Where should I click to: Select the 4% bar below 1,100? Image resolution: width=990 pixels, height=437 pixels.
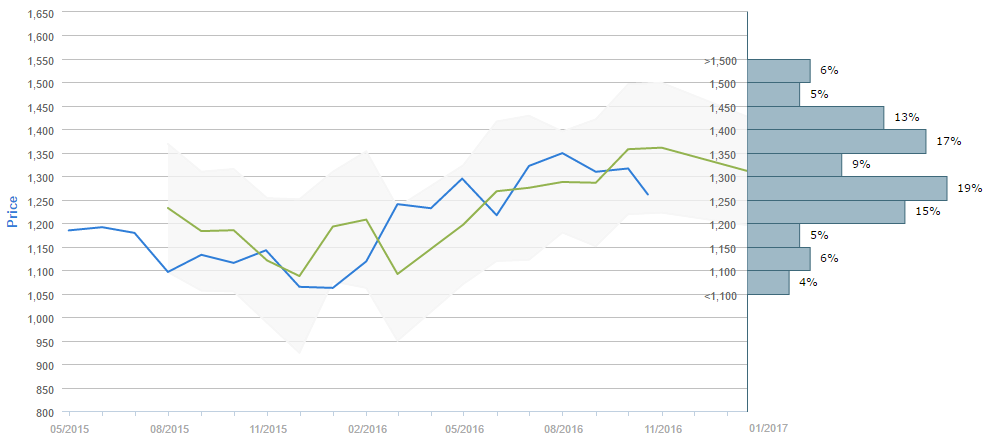coord(768,282)
